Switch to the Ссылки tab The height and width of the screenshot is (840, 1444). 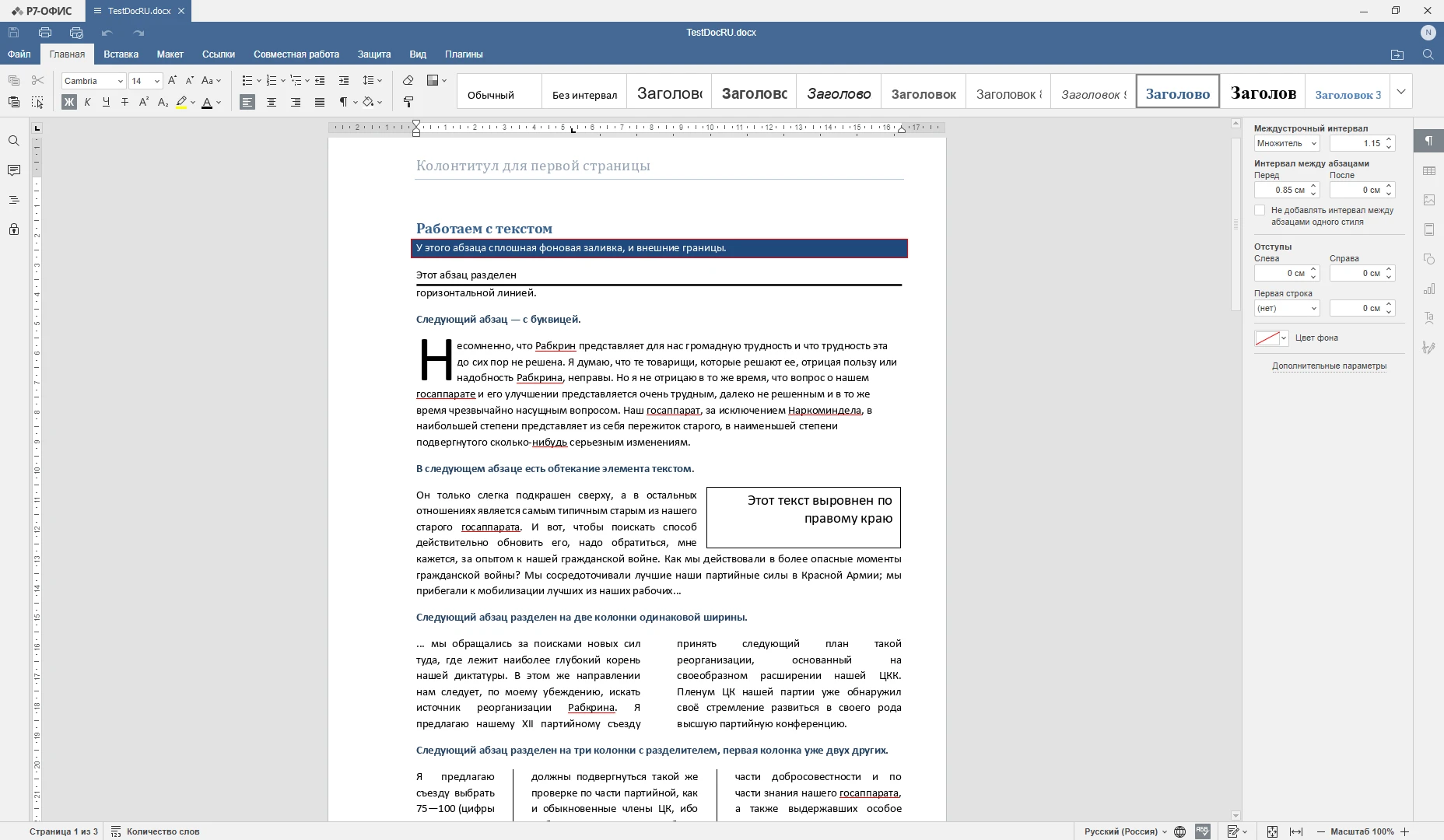219,54
